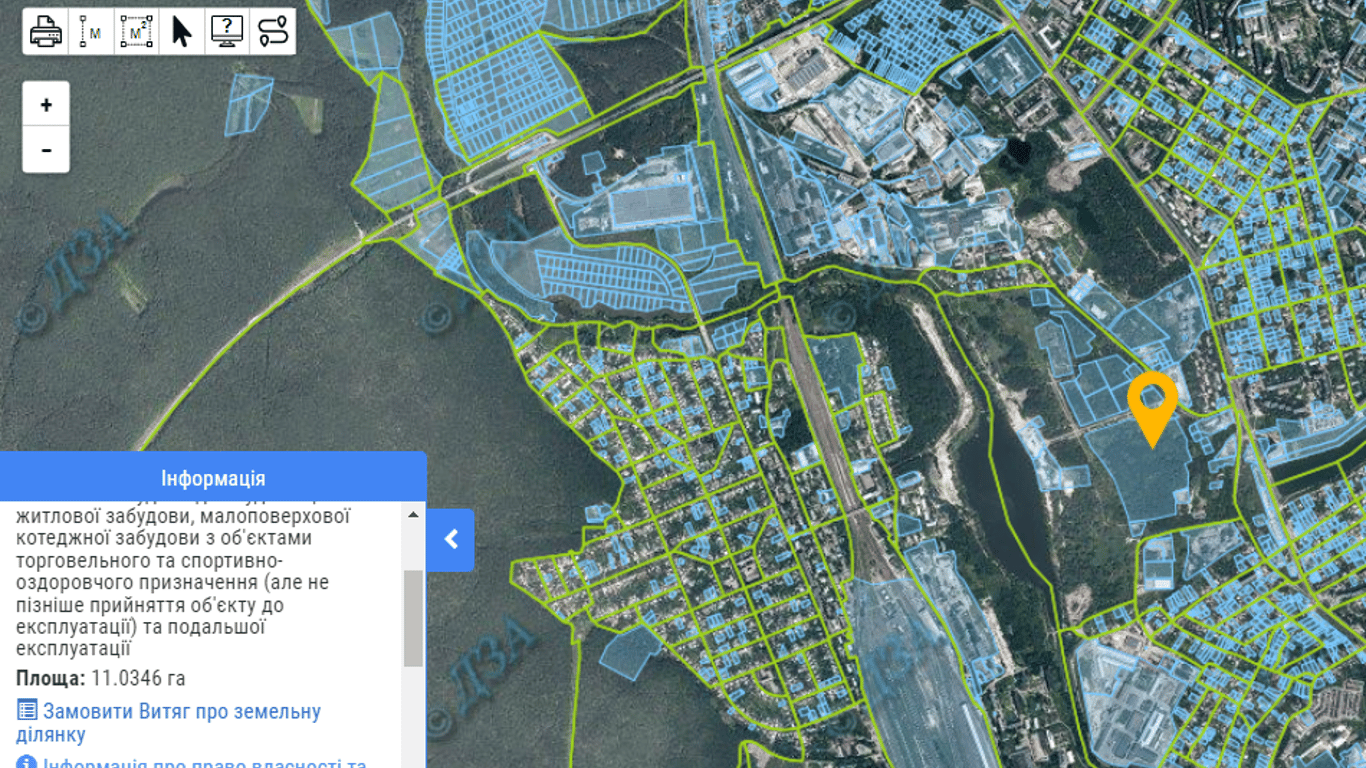1366x768 pixels.
Task: Zoom out with the minus button
Action: pyautogui.click(x=46, y=150)
